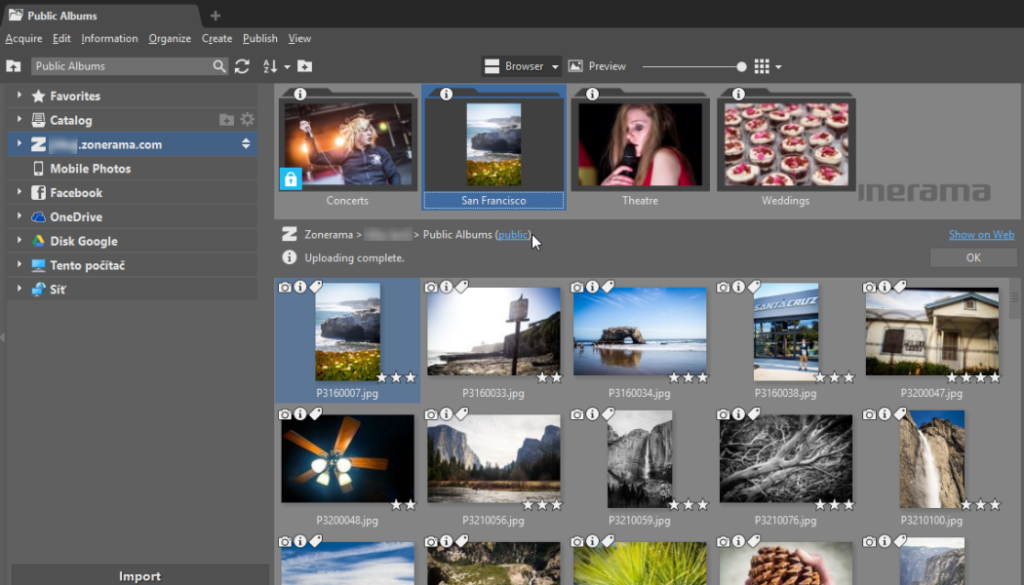Select the P3160034.jpg beach arch photo
1024x585 pixels.
(640, 332)
